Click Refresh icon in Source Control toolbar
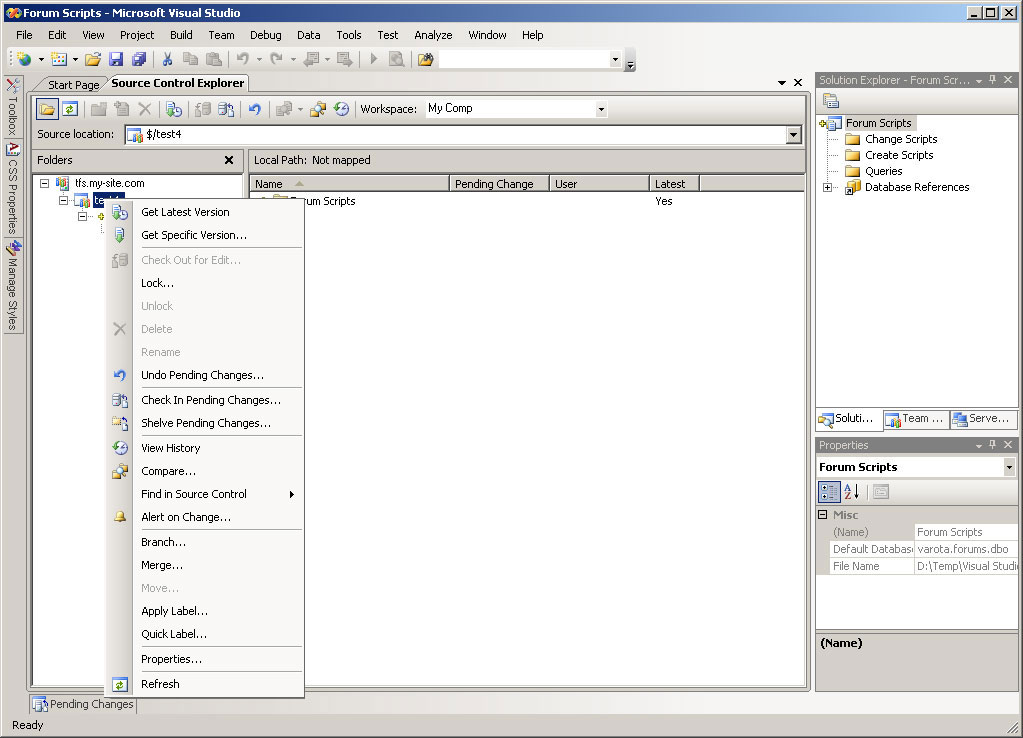Viewport: 1023px width, 738px height. (70, 109)
